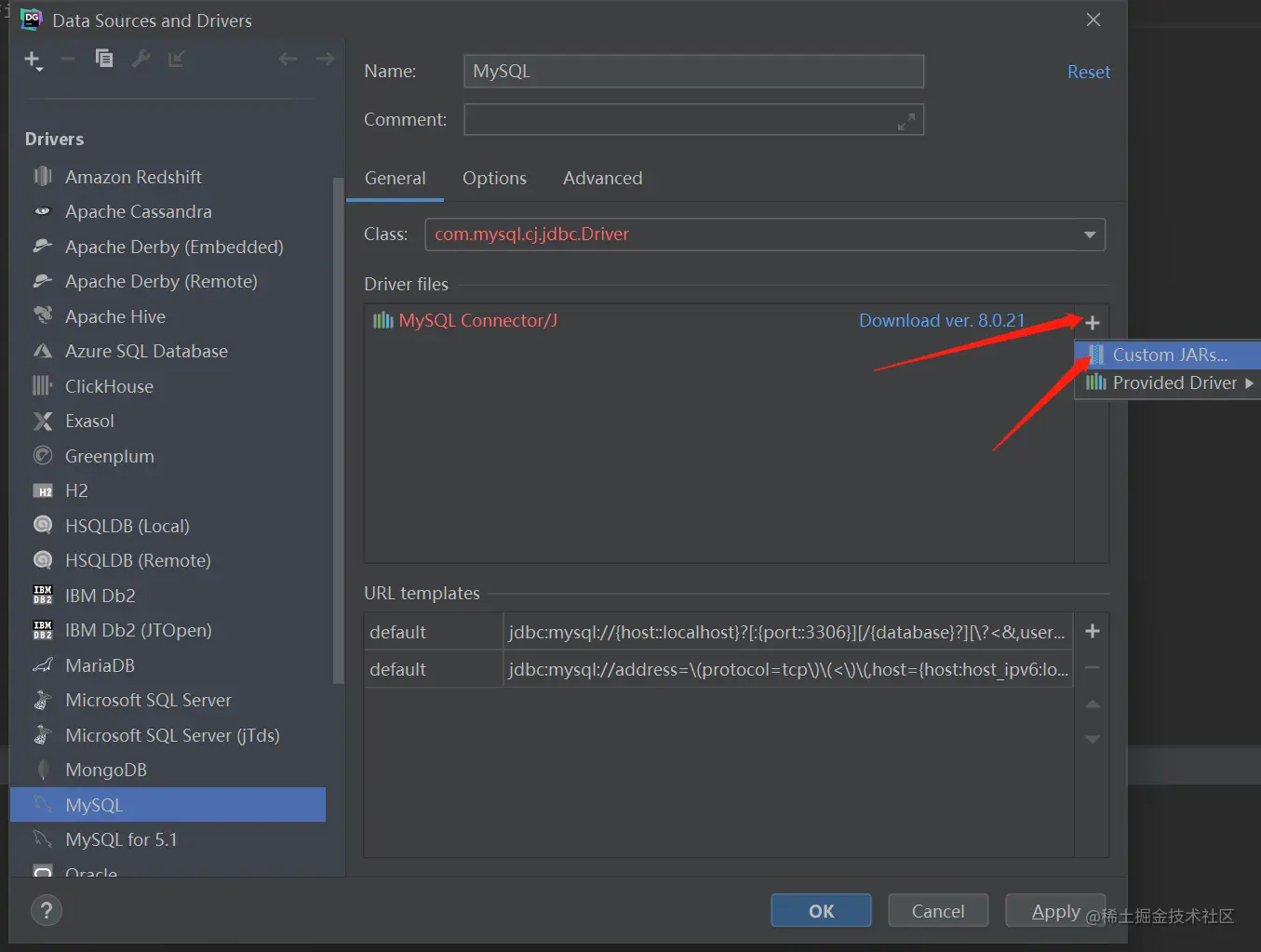Click the Apply button
Screen dimensions: 1261x952
tap(1055, 911)
